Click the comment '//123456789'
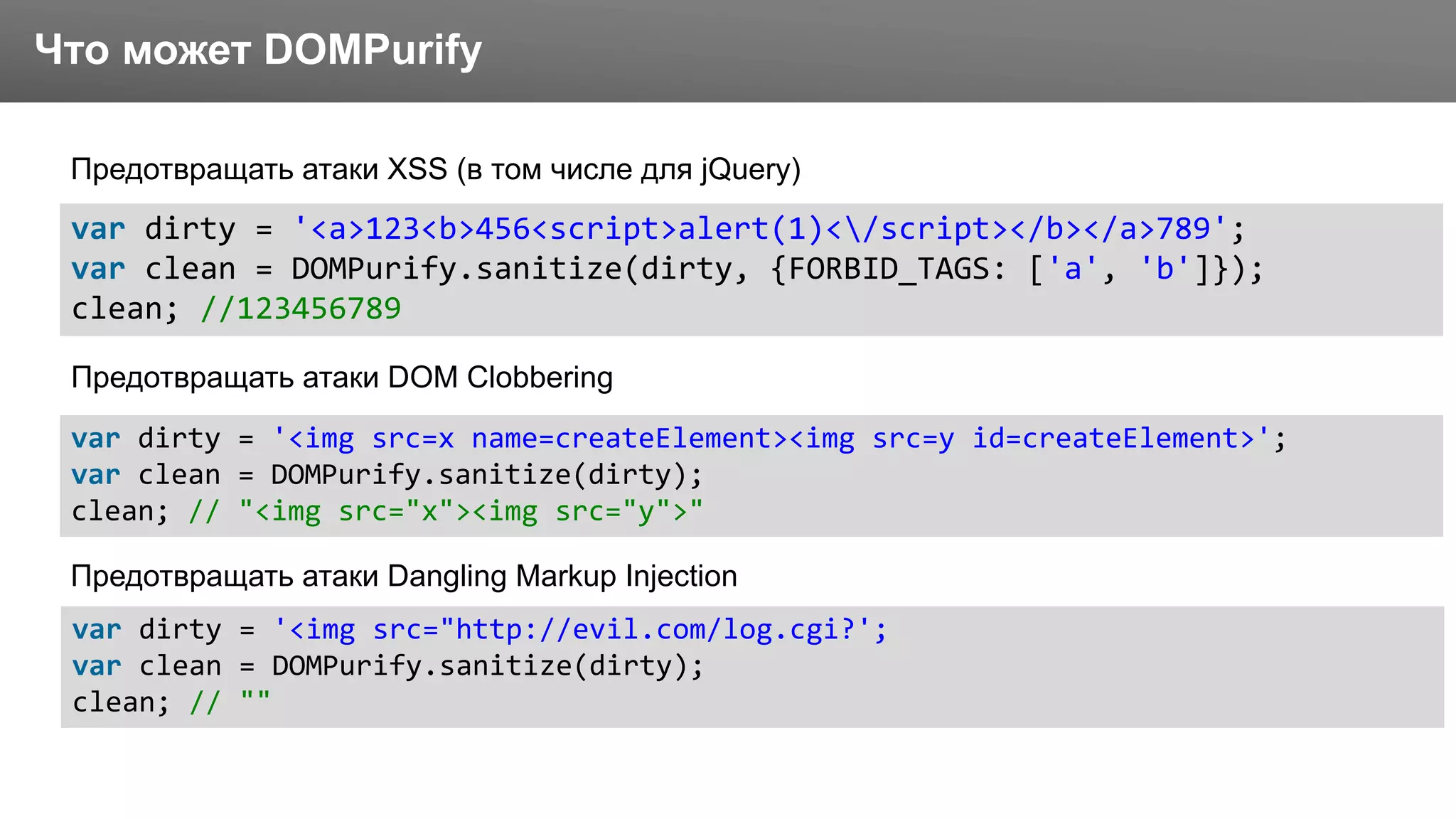This screenshot has height=819, width=1456. (x=301, y=309)
